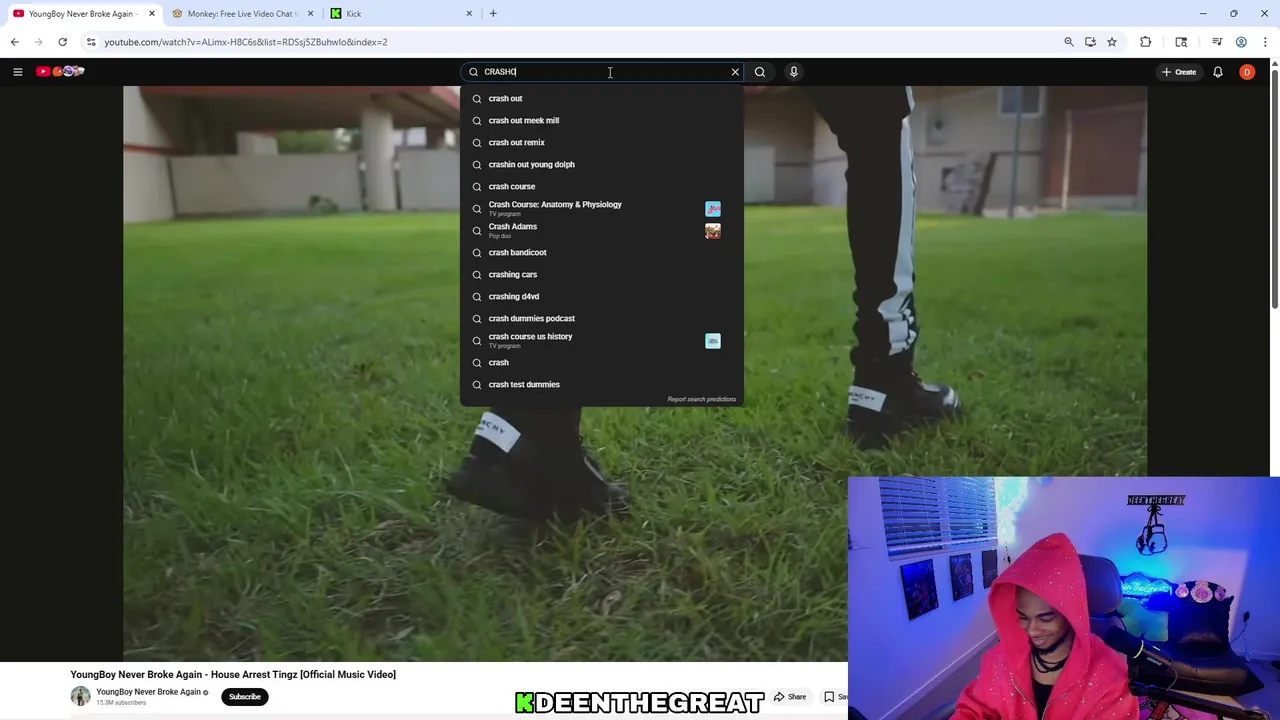Select 'Crash Course: Anatomy & Physiology' suggestion
This screenshot has width=1280, height=720.
601,209
